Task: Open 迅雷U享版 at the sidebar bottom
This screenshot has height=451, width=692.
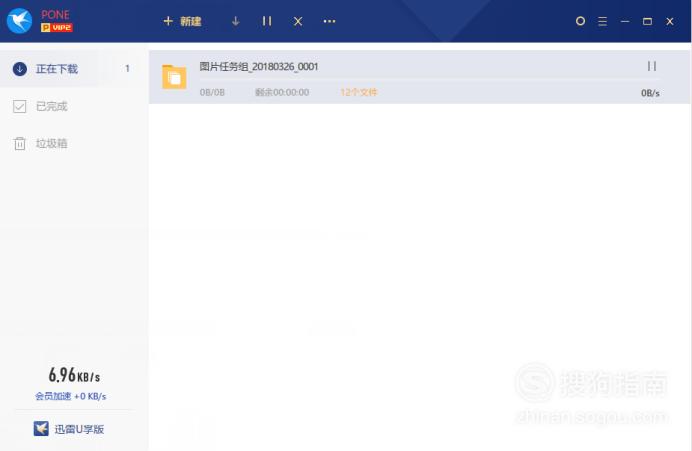Action: point(69,429)
